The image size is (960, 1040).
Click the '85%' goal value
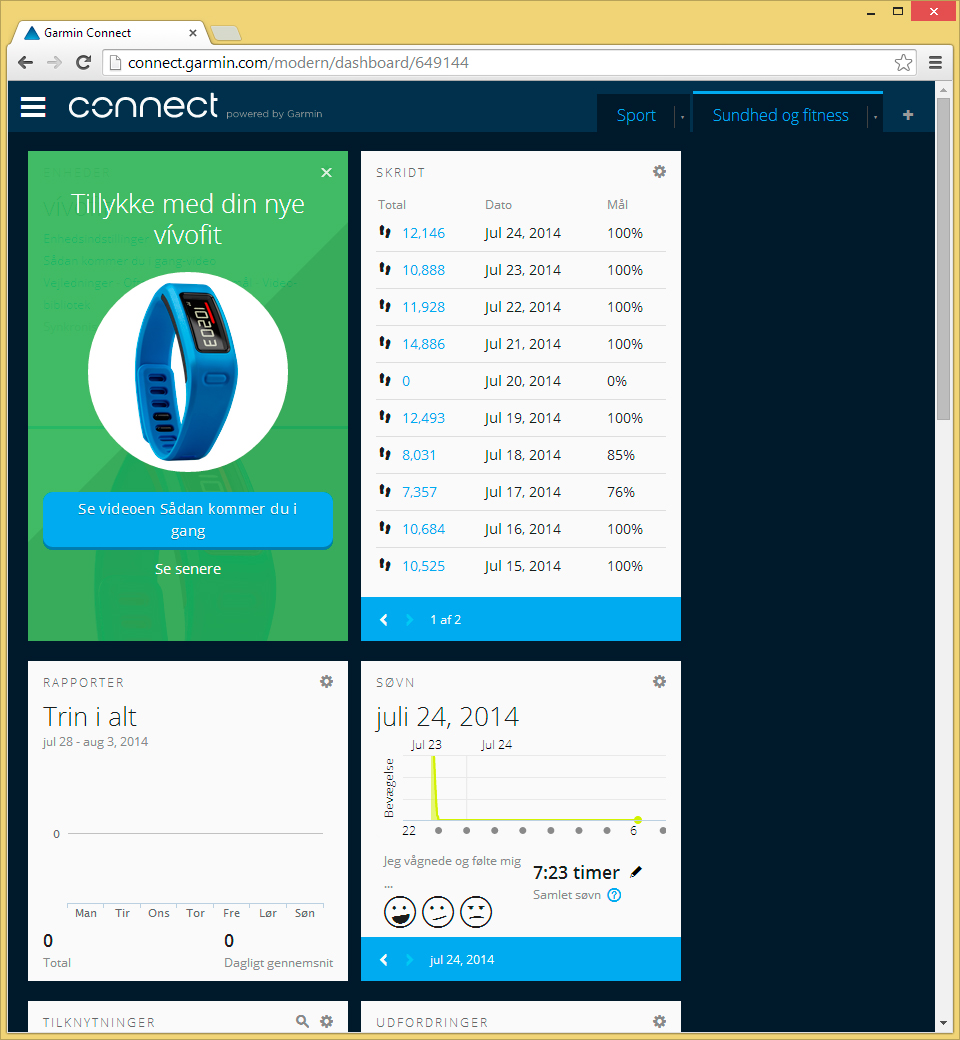pos(621,456)
